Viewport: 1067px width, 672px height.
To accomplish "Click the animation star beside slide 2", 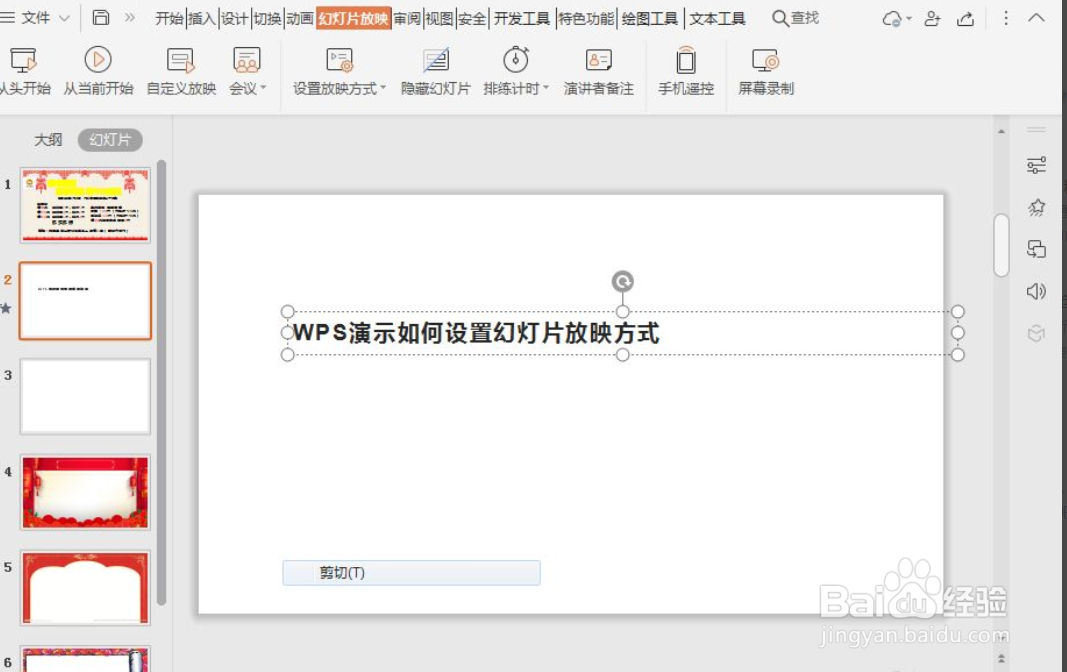I will click(6, 308).
